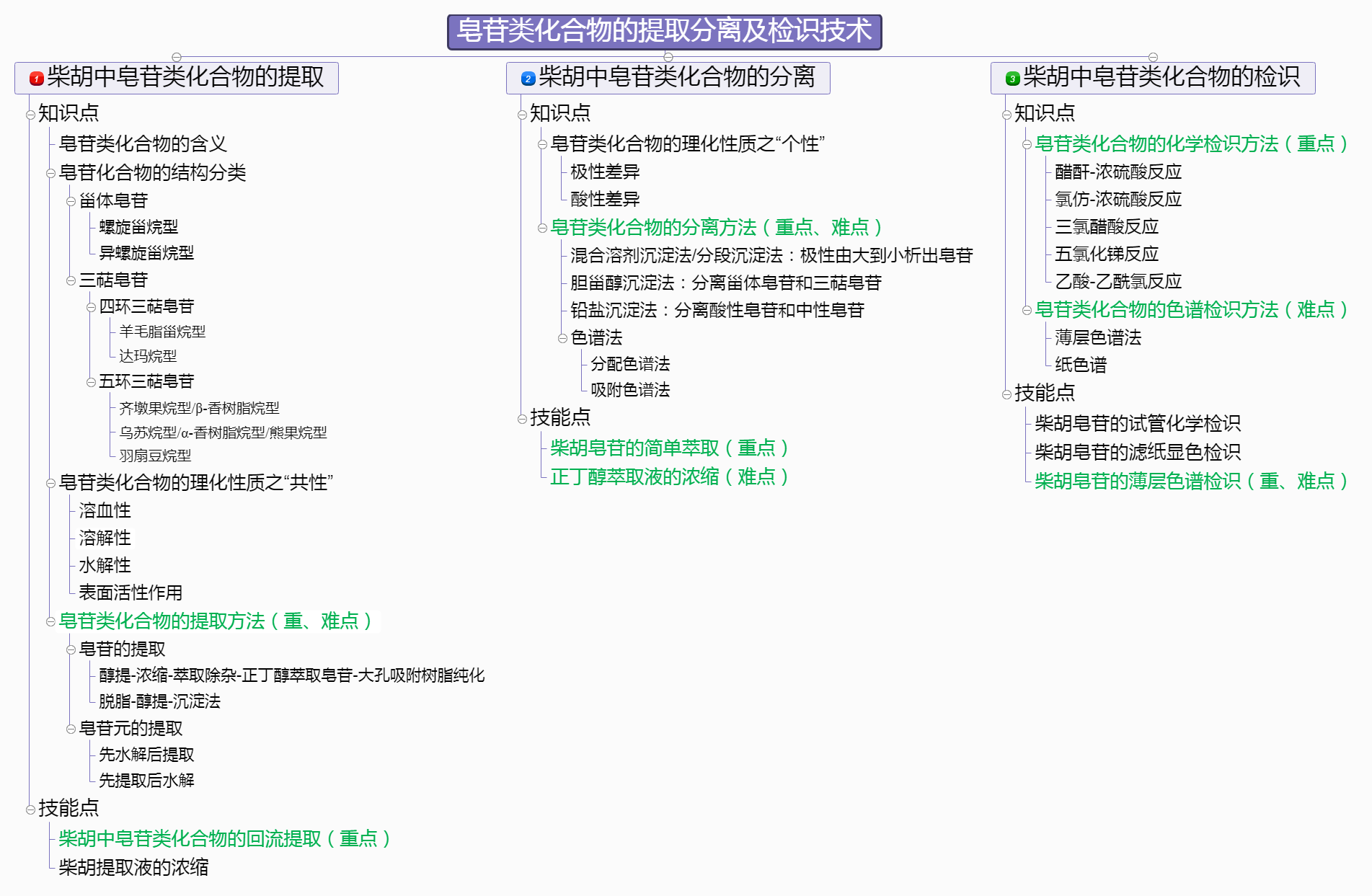Screen dimensions: 1372x896
Task: Select the topic 脱脂-醇提-沉淀法
Action: [x=159, y=701]
